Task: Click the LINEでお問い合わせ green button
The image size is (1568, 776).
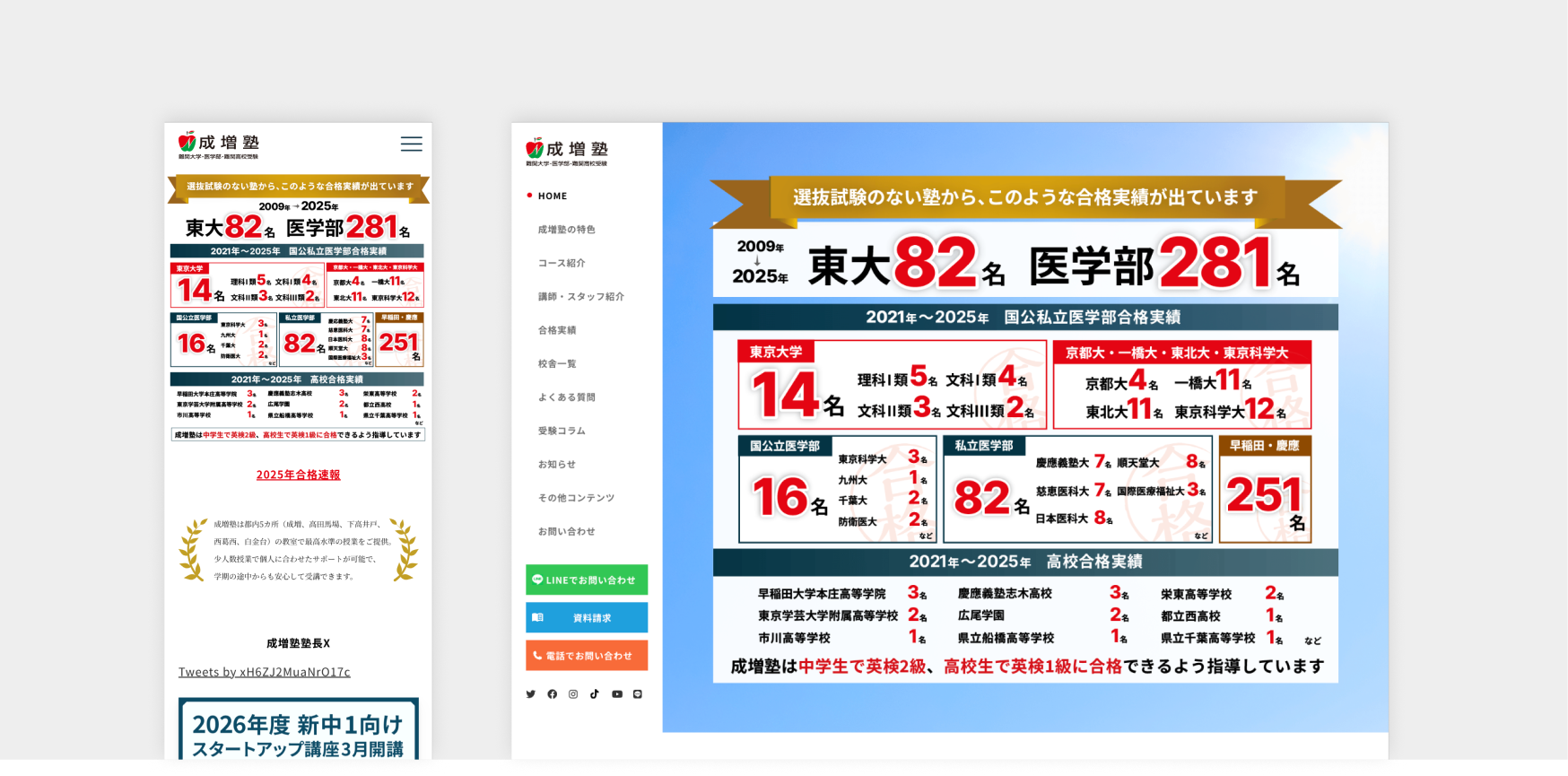Action: point(587,580)
